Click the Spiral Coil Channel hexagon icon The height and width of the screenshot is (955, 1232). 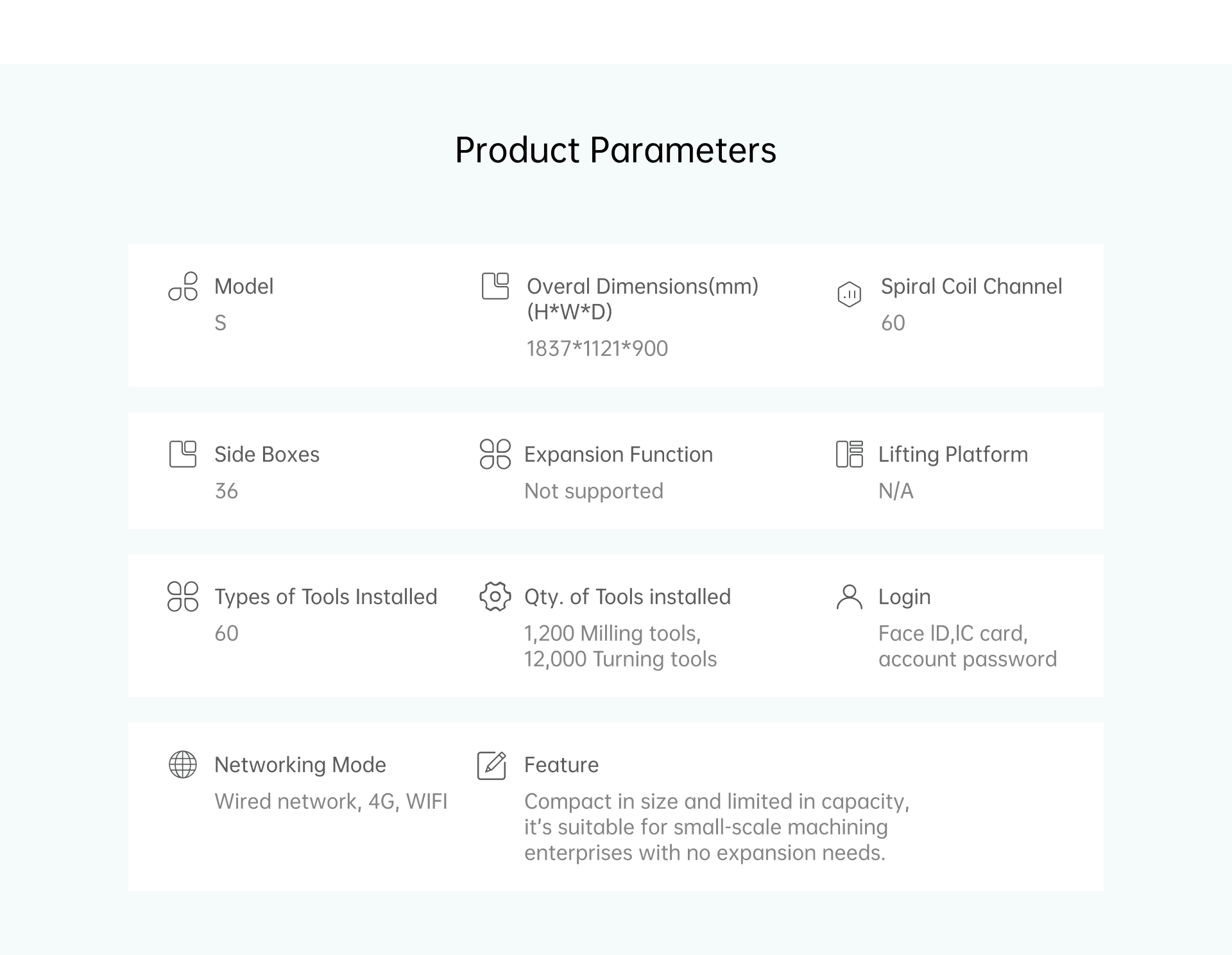pos(849,294)
